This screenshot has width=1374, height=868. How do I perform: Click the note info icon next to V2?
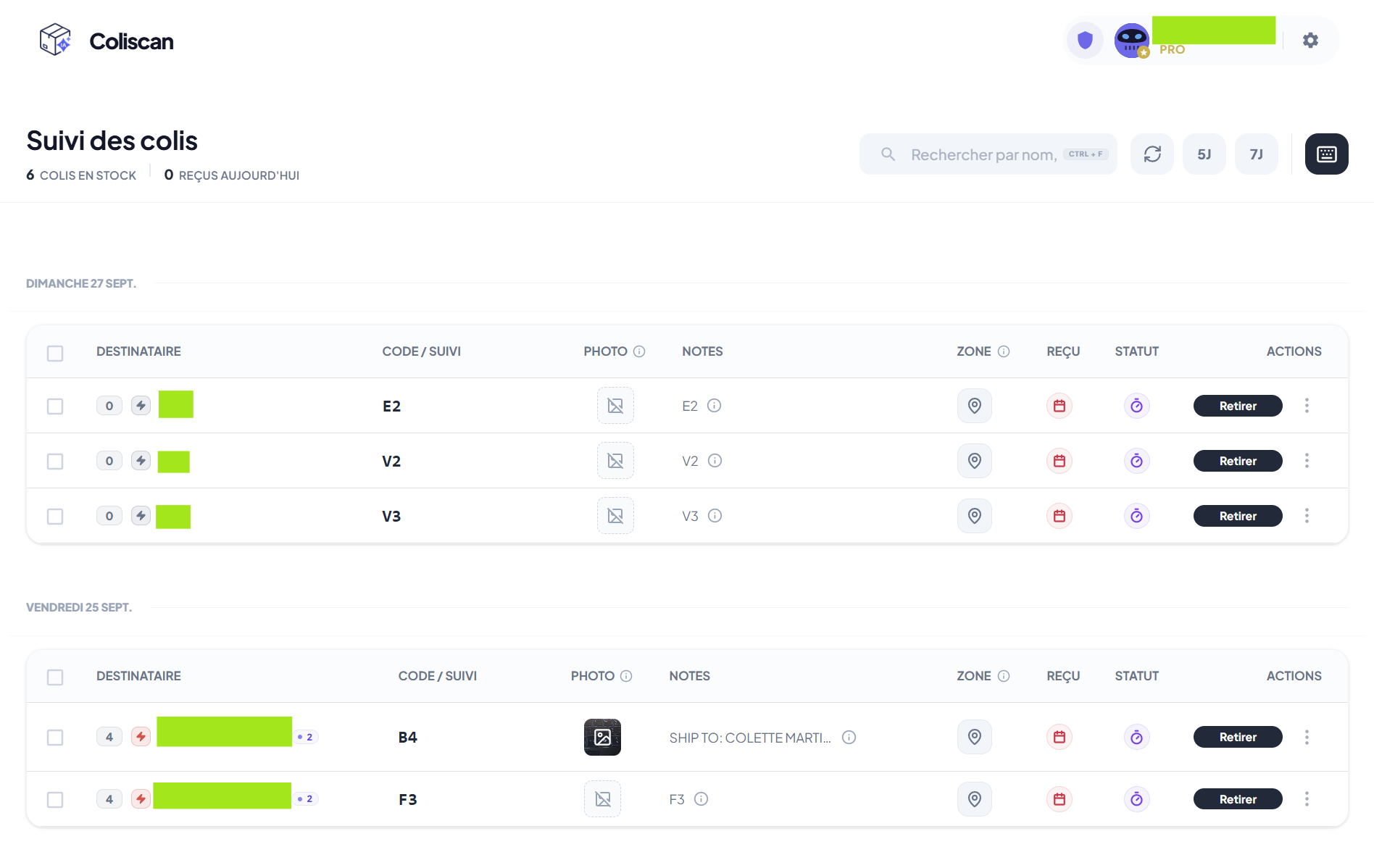715,461
